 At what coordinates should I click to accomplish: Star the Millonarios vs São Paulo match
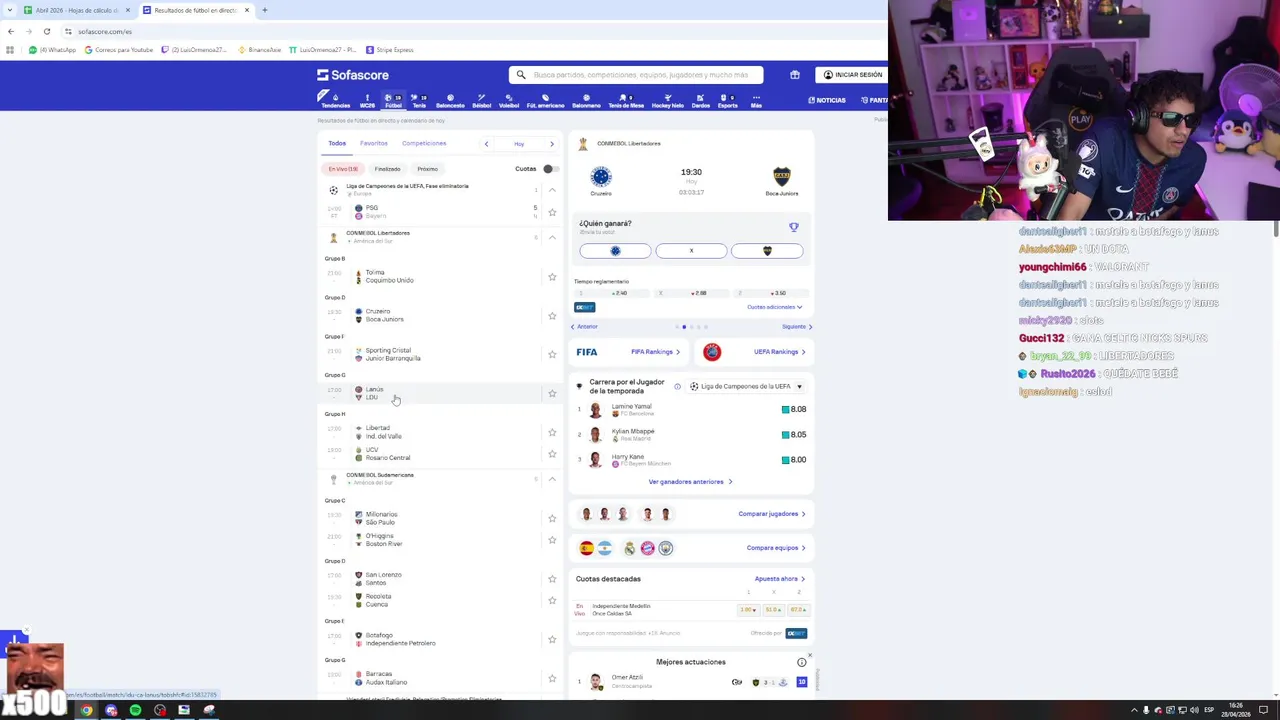click(552, 518)
